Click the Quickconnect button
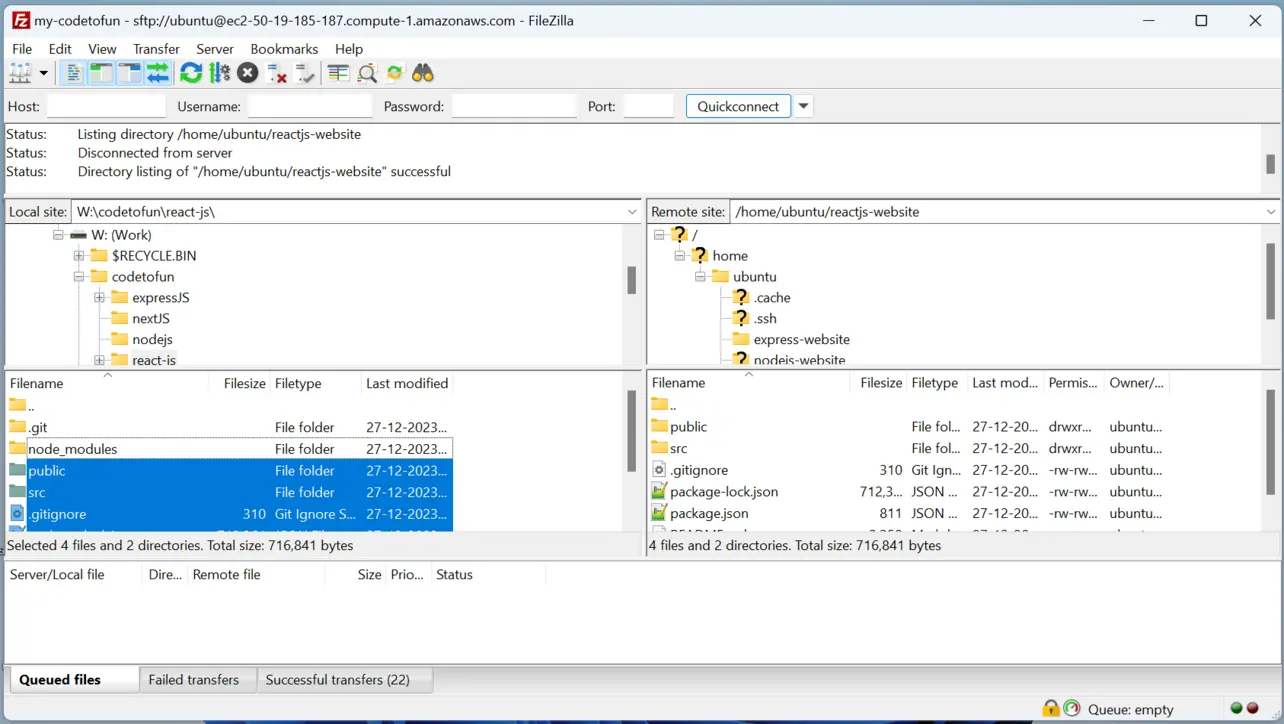This screenshot has height=724, width=1284. coord(738,106)
